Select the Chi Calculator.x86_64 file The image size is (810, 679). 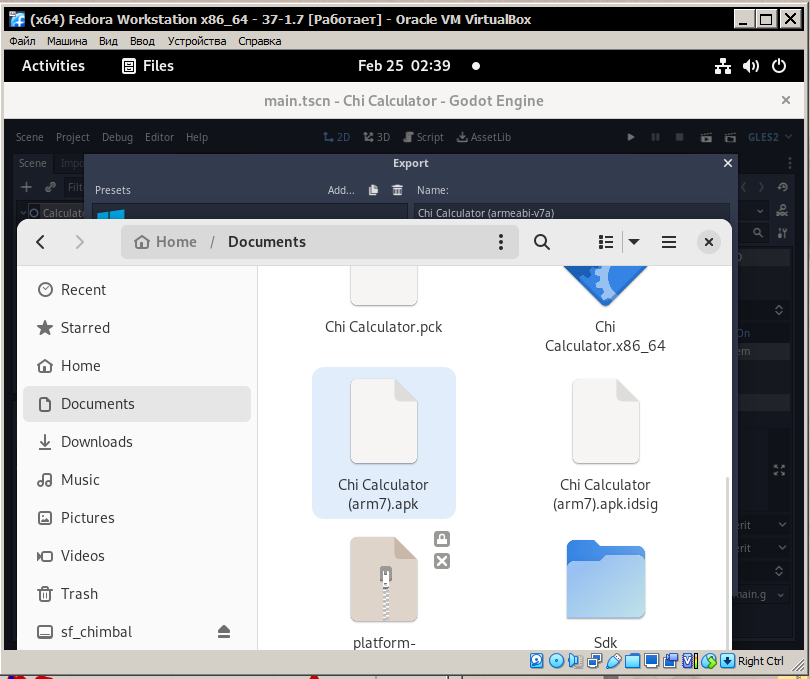[605, 310]
